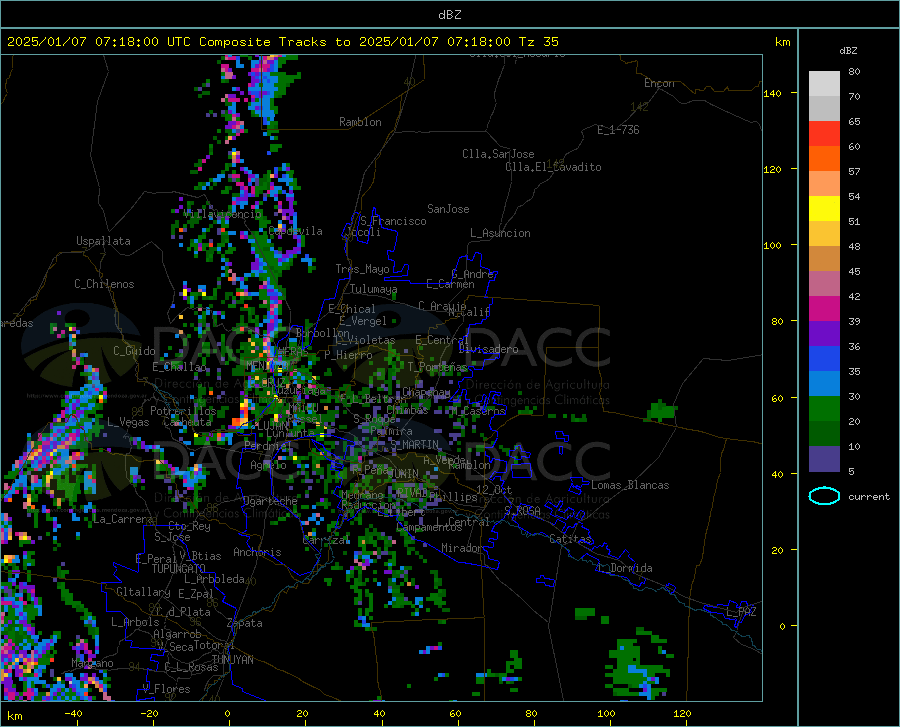The height and width of the screenshot is (727, 900).
Task: Click the Catitas place label
Action: coord(571,539)
